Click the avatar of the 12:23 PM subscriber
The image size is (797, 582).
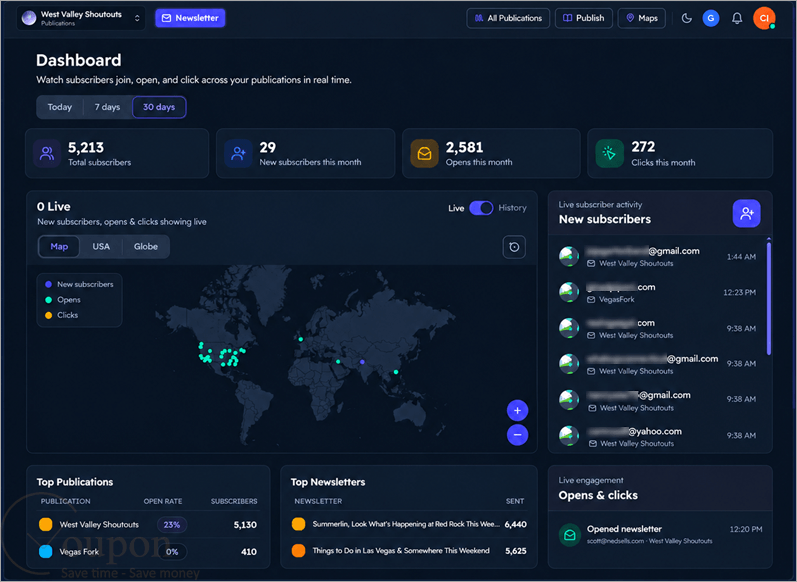pyautogui.click(x=569, y=292)
